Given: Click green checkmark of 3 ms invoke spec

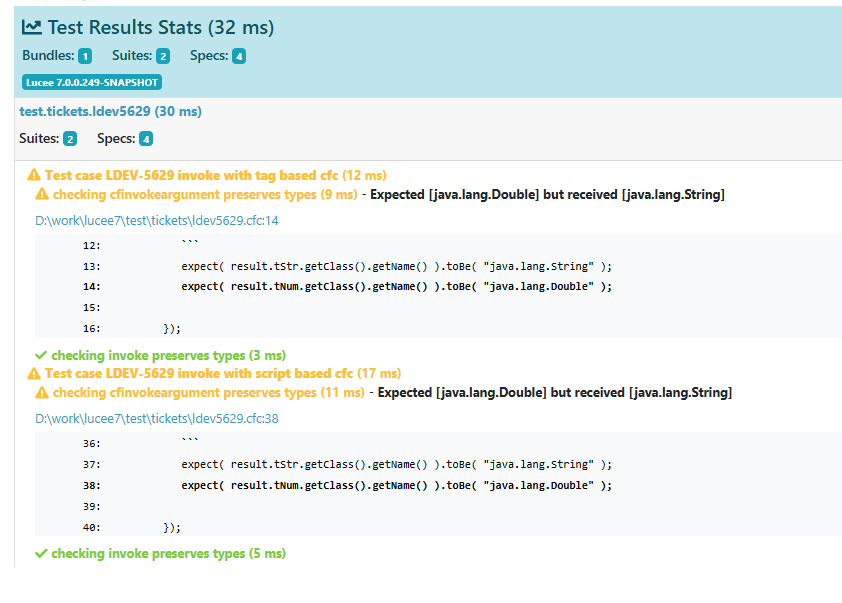Looking at the screenshot, I should click(41, 355).
